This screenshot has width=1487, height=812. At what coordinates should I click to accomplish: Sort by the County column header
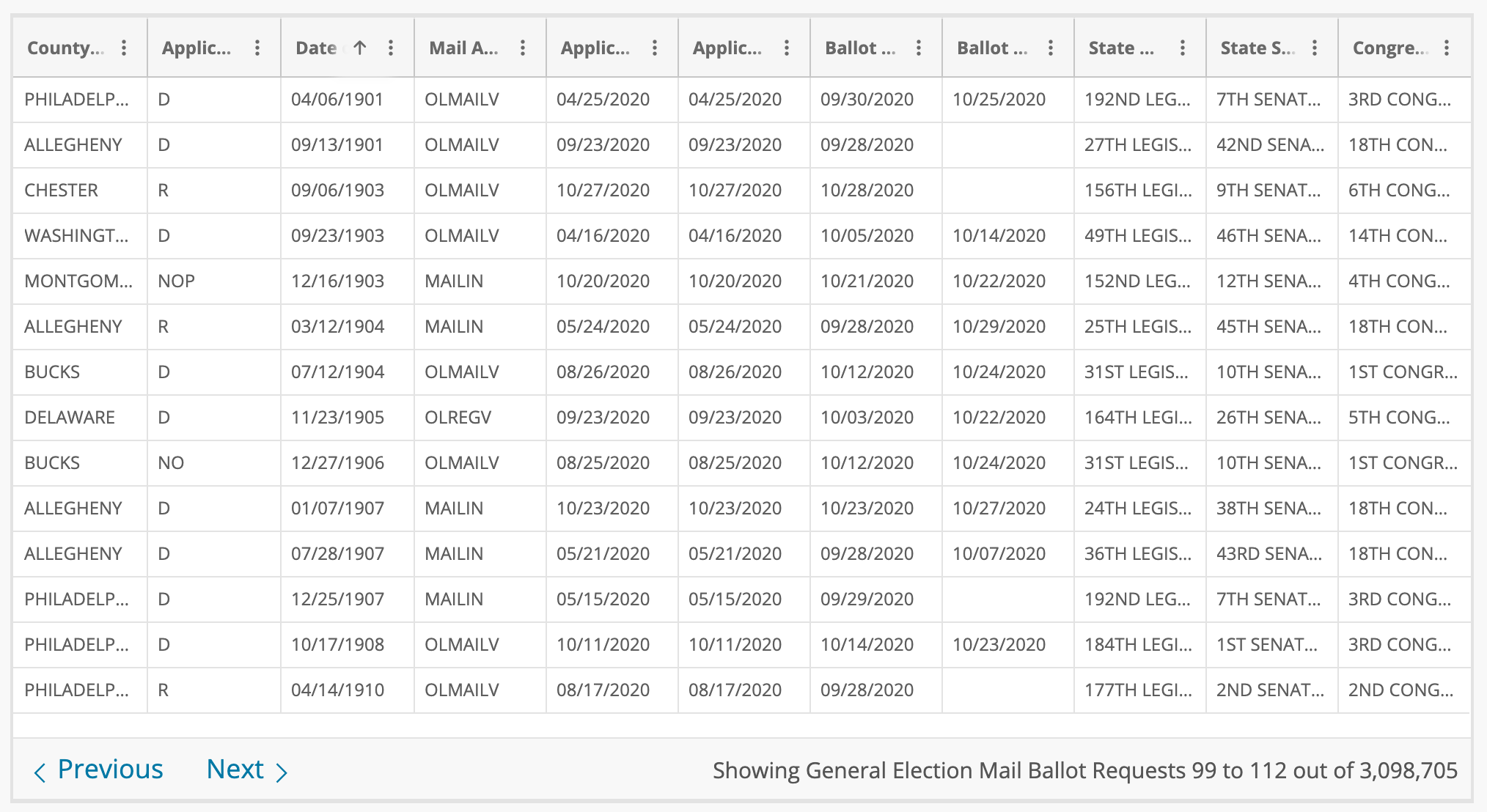click(65, 48)
